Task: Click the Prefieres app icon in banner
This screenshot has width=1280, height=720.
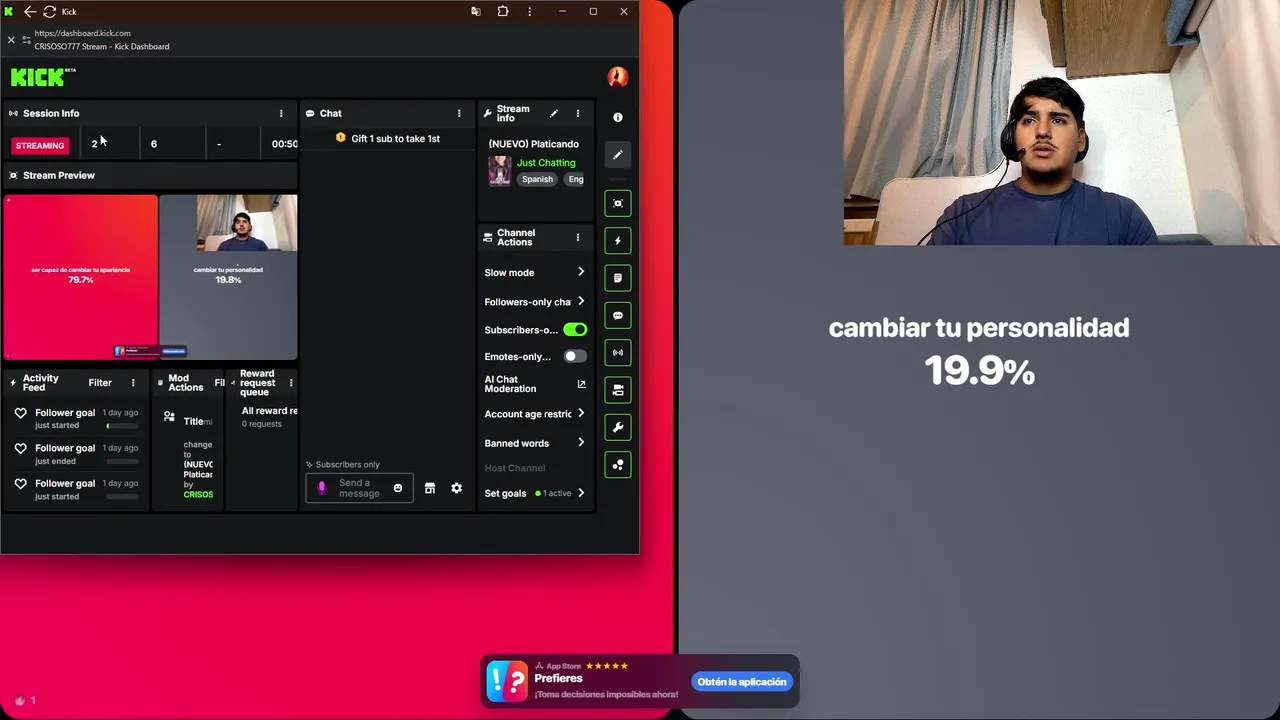Action: point(507,682)
